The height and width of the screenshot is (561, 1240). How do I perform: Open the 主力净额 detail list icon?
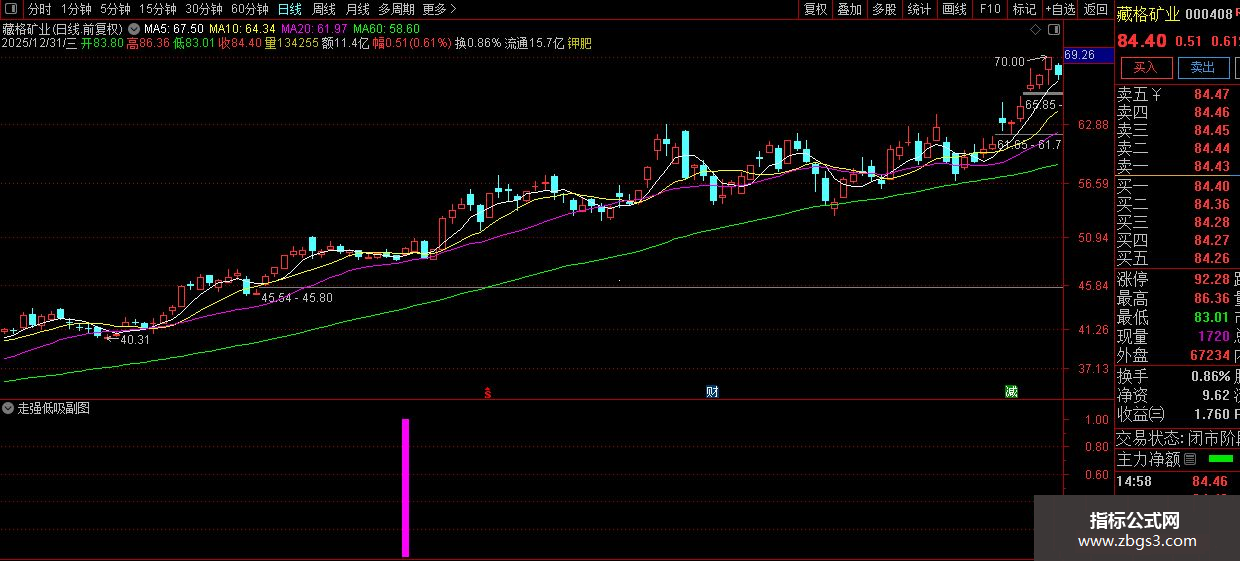(x=1190, y=460)
